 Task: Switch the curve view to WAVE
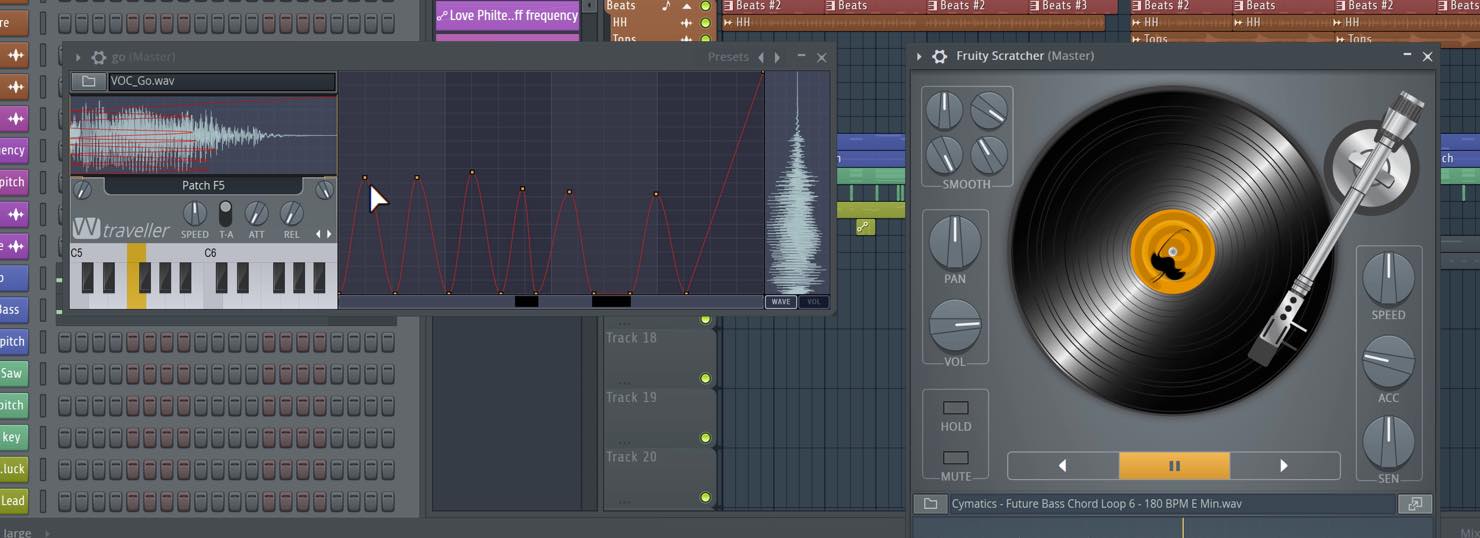click(780, 302)
